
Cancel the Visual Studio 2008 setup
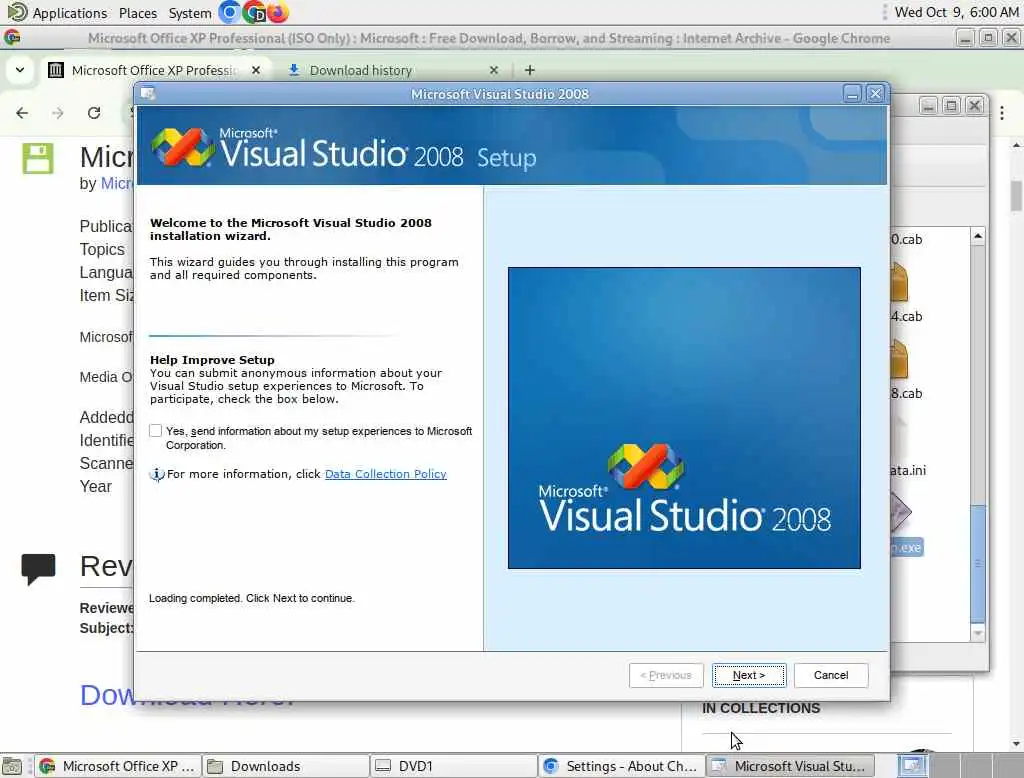(x=831, y=675)
